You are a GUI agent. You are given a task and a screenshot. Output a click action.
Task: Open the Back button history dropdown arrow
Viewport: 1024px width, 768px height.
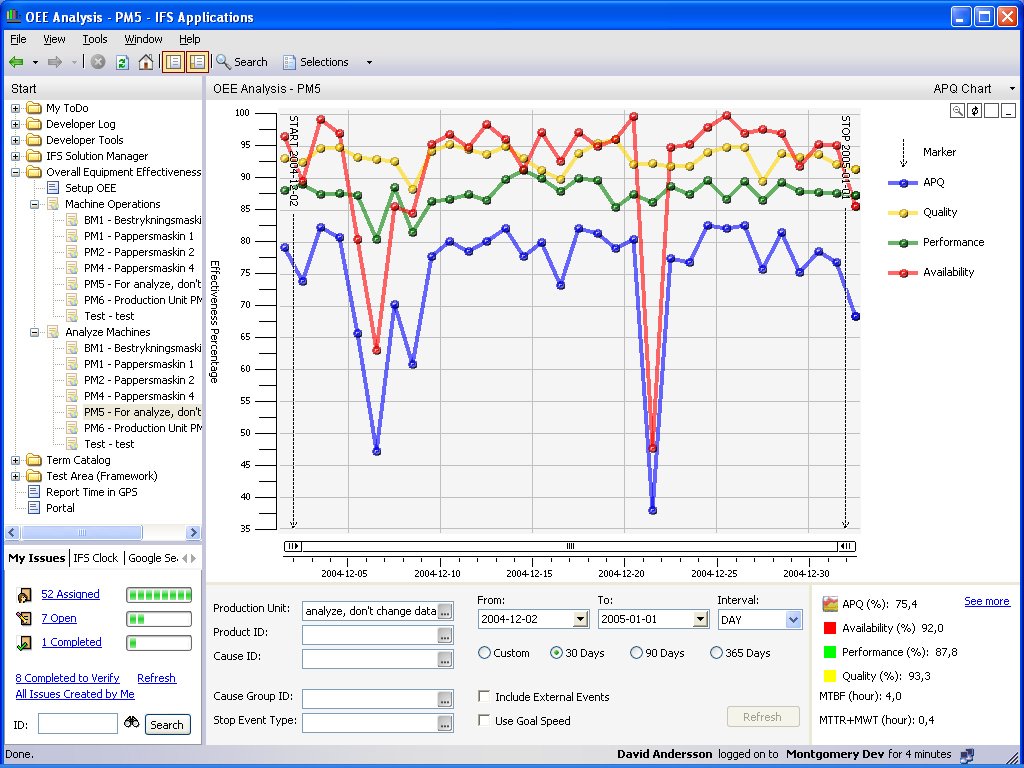click(35, 63)
